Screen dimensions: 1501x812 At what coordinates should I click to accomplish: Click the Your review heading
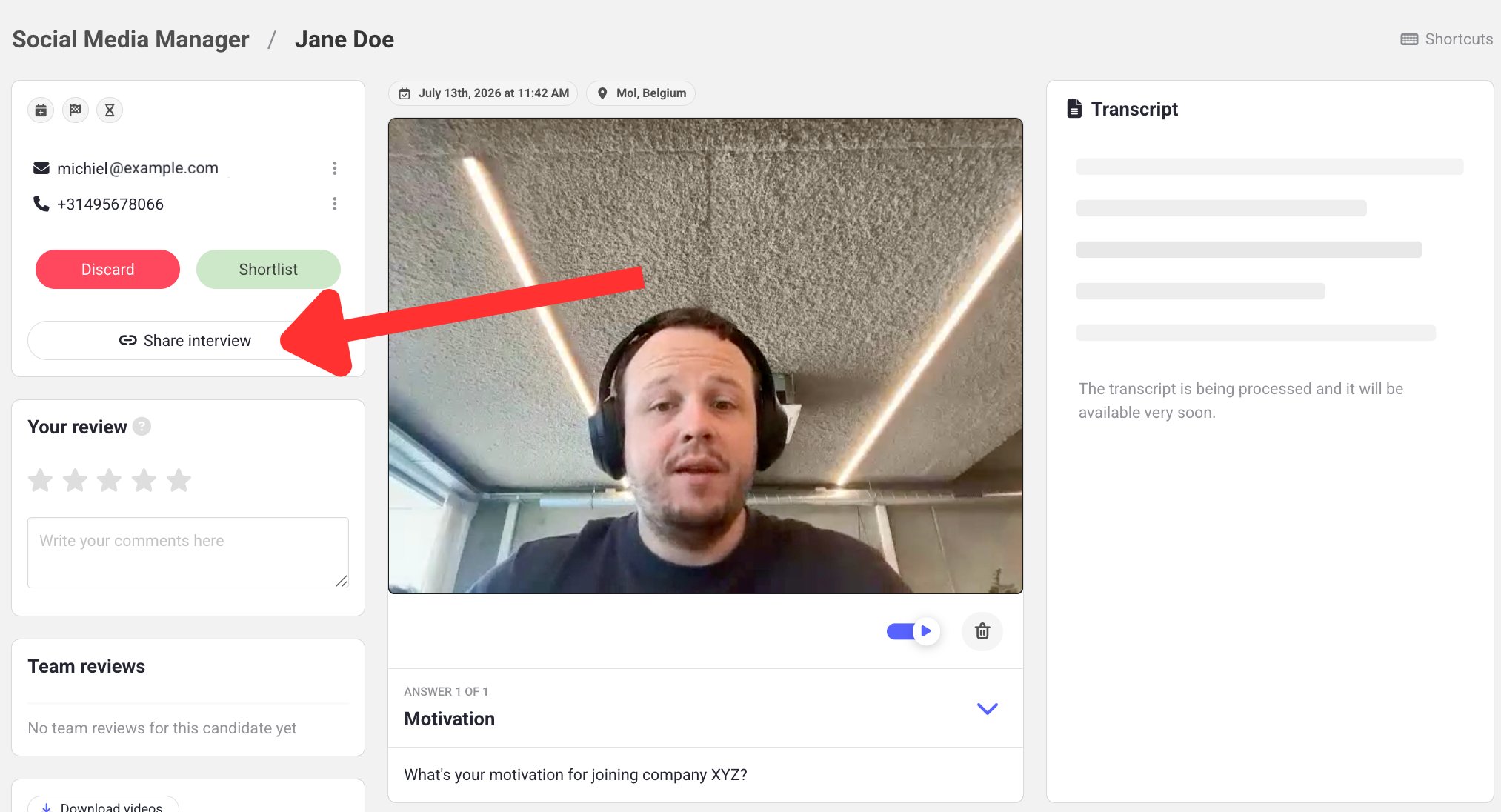77,427
